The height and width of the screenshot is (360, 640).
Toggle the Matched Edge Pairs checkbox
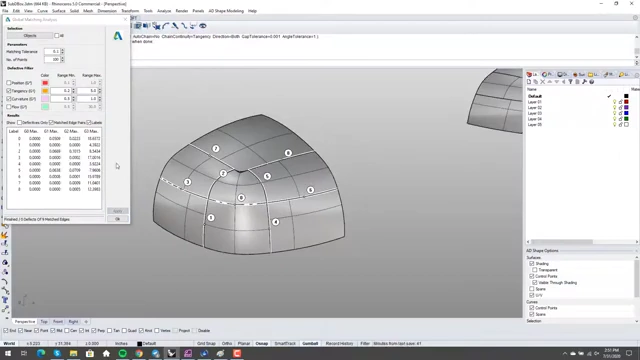(51, 122)
